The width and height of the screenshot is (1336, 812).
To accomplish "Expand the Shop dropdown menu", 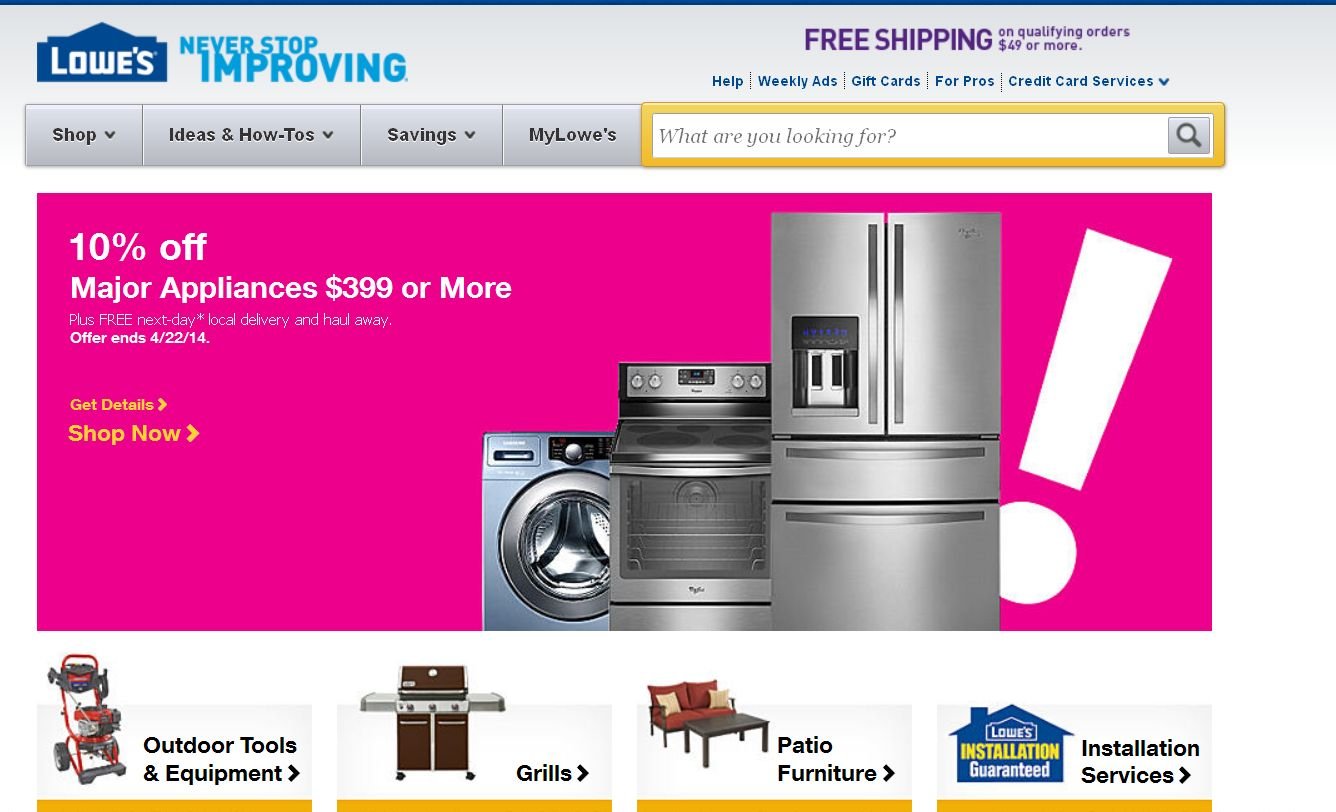I will [84, 135].
